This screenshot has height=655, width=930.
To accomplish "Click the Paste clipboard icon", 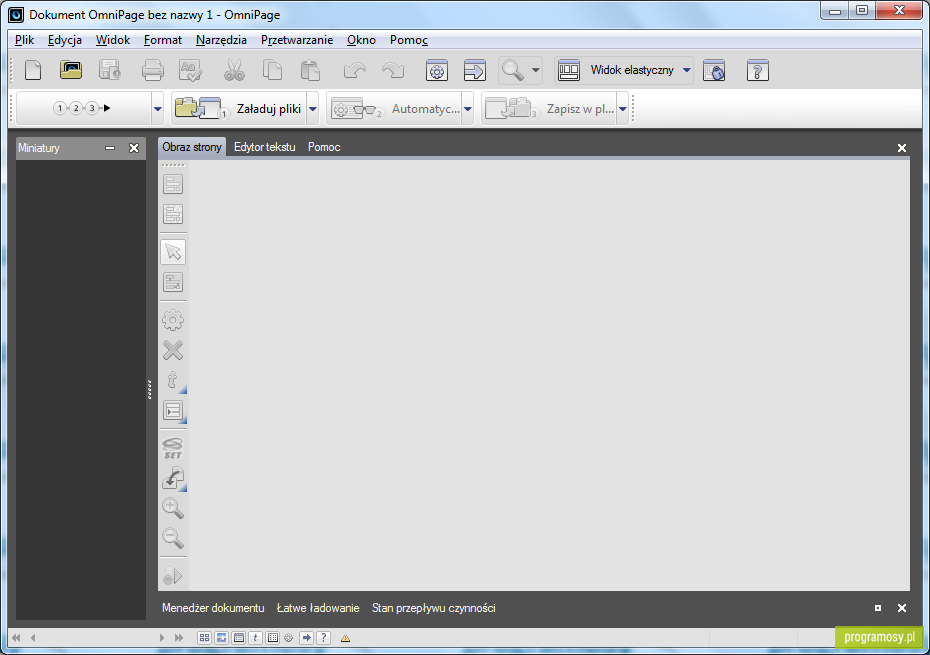I will tap(310, 70).
